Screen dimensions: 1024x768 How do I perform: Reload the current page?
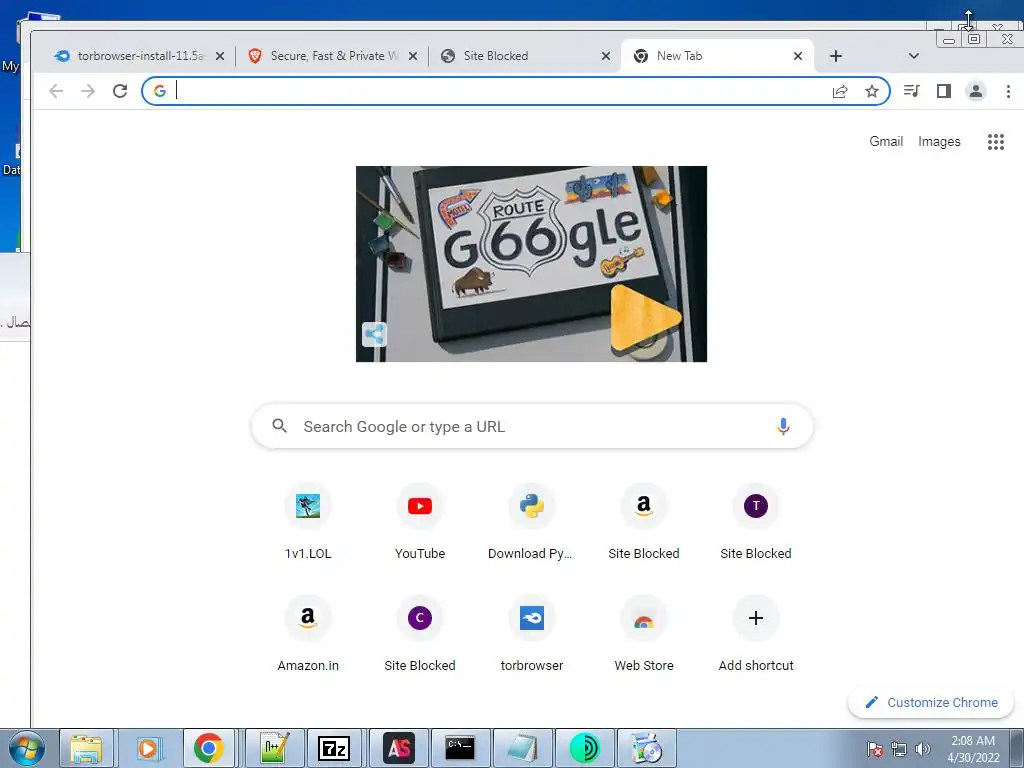(x=120, y=91)
